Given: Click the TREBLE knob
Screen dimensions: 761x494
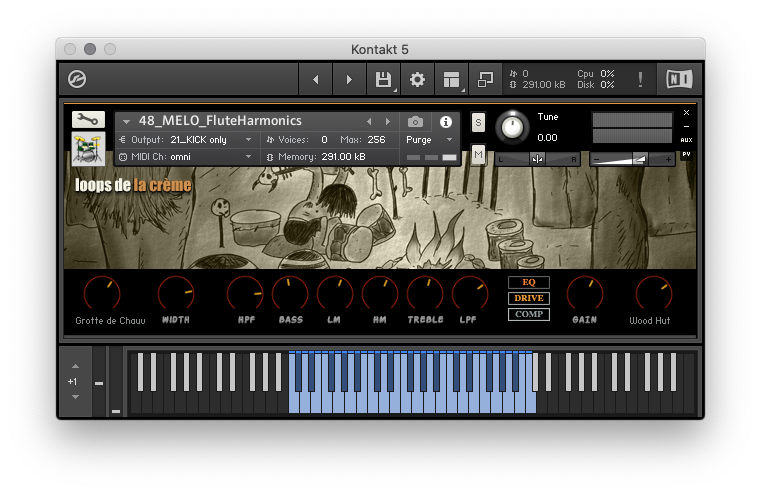Looking at the screenshot, I should click(x=425, y=294).
